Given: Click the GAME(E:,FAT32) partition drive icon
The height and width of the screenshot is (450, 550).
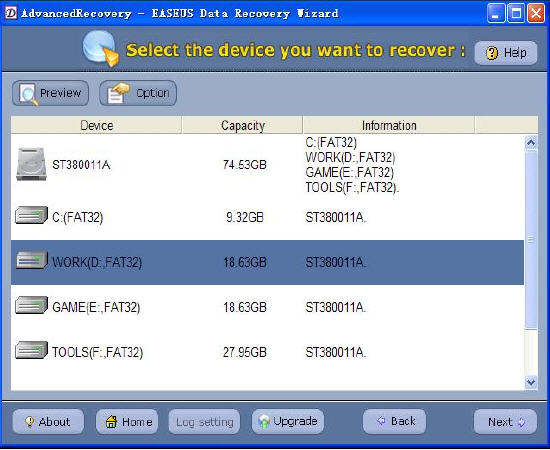Looking at the screenshot, I should click(x=31, y=305).
